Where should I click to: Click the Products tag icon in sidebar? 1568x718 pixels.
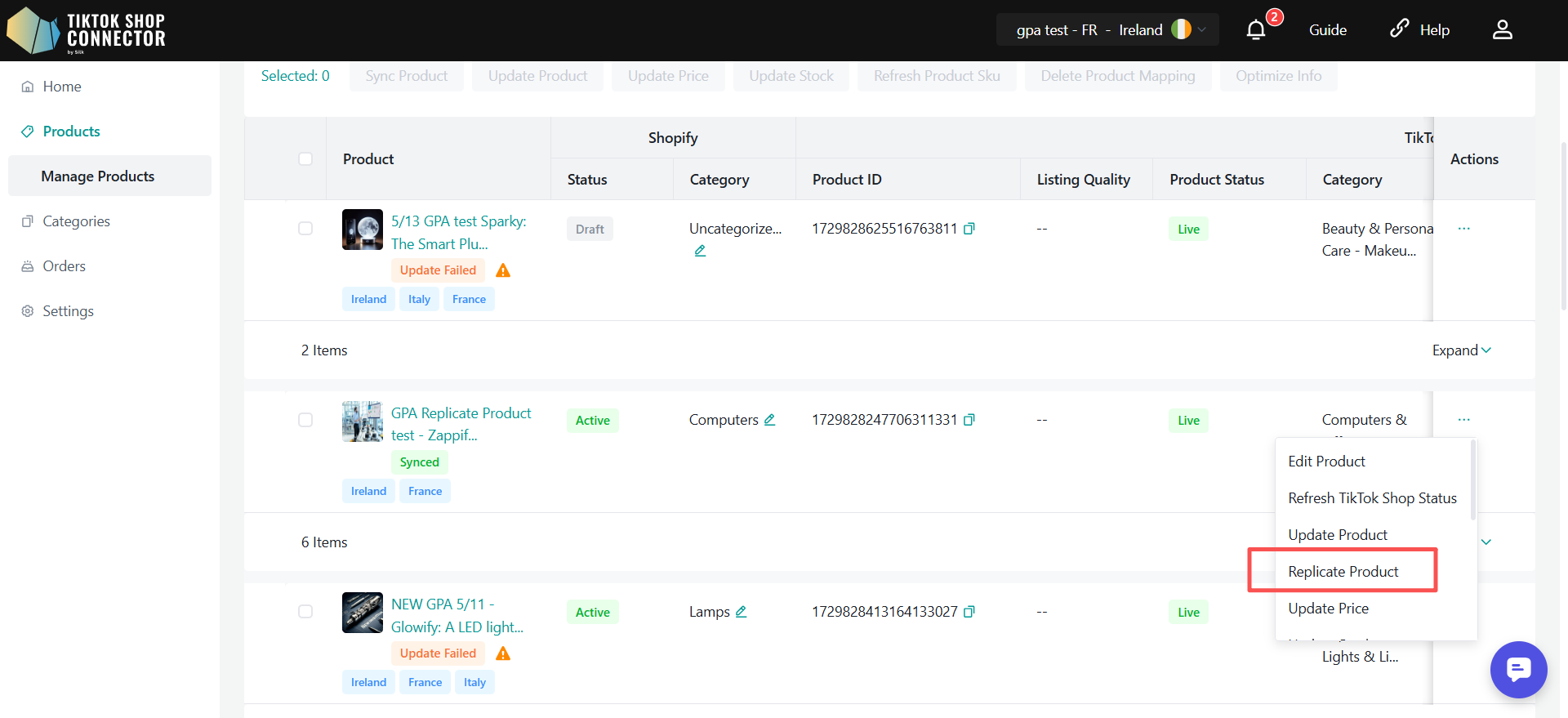28,132
